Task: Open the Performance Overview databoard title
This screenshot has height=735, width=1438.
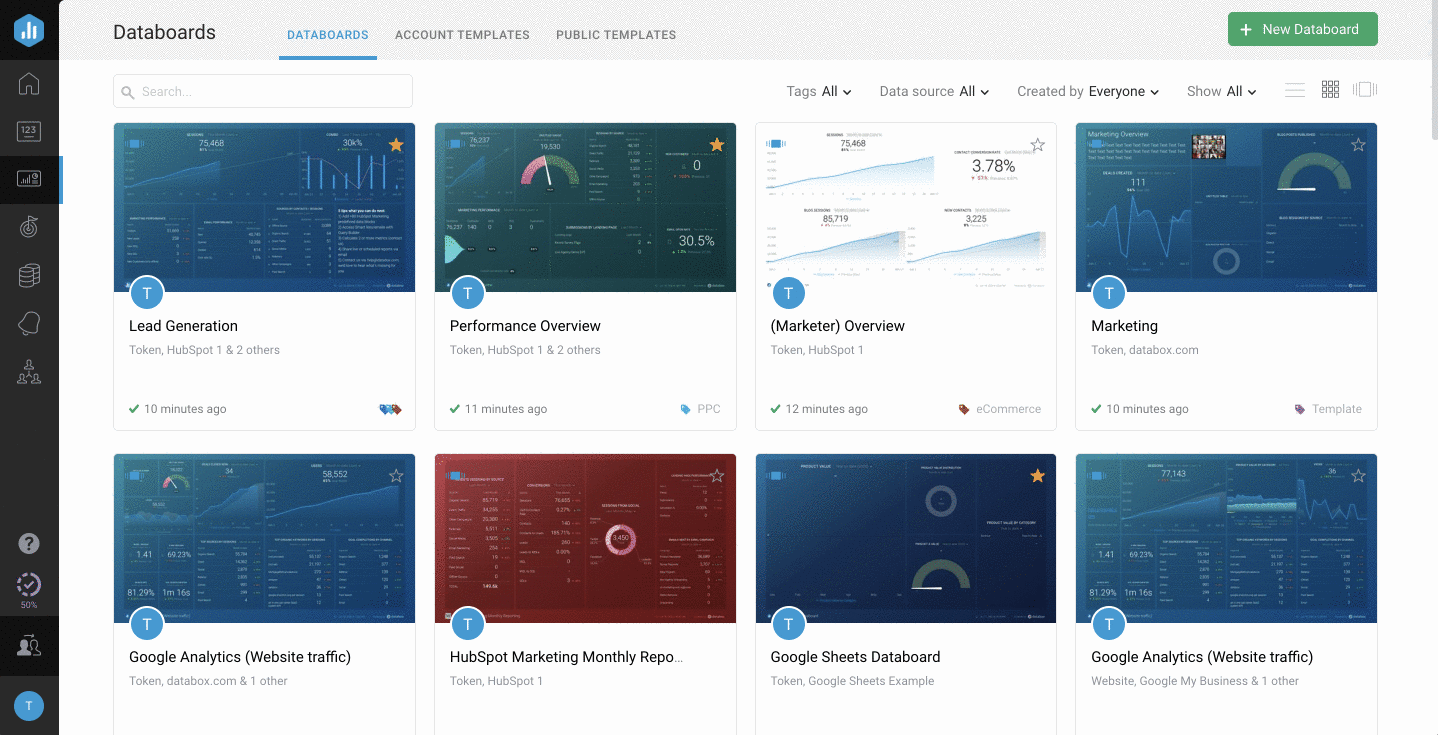Action: (x=525, y=326)
